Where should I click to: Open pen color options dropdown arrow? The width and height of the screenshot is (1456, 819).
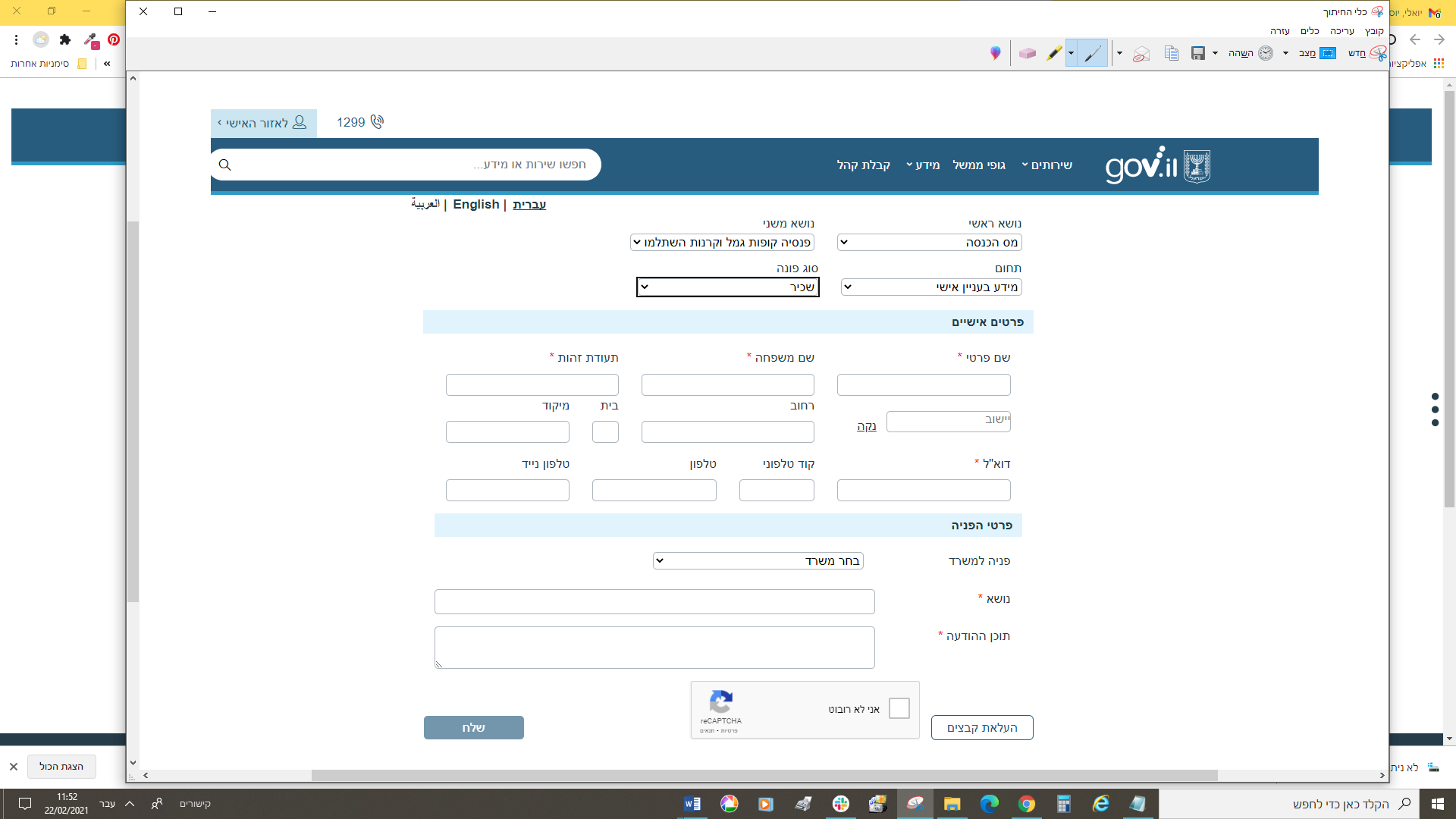1071,53
